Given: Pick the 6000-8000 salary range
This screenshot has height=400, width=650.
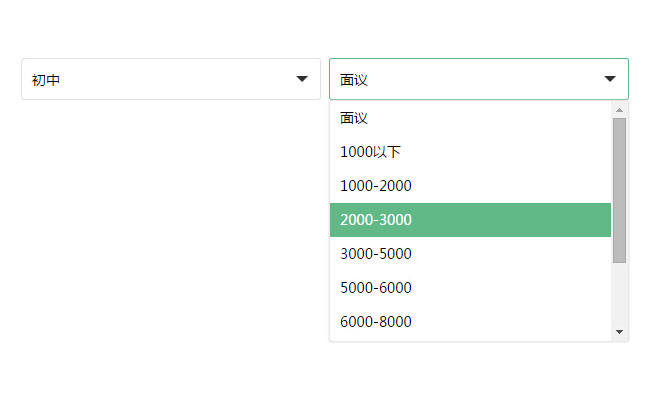Looking at the screenshot, I should [376, 322].
